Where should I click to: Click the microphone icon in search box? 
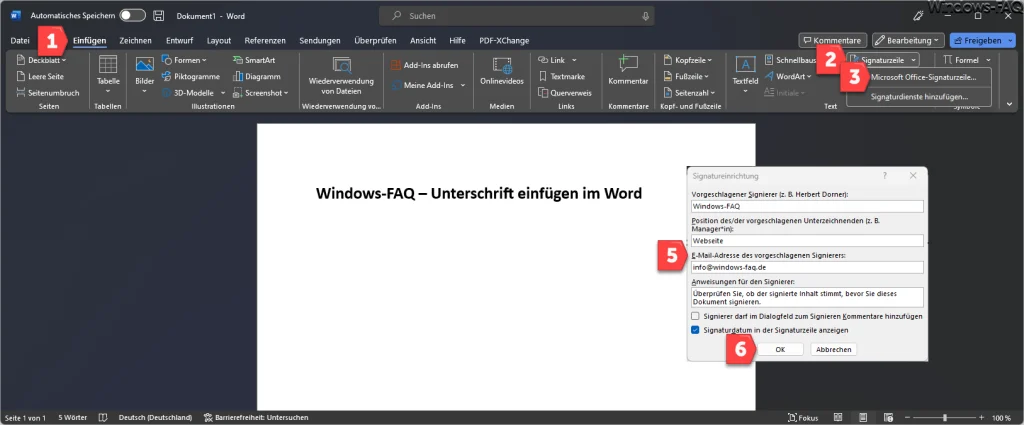click(x=646, y=16)
